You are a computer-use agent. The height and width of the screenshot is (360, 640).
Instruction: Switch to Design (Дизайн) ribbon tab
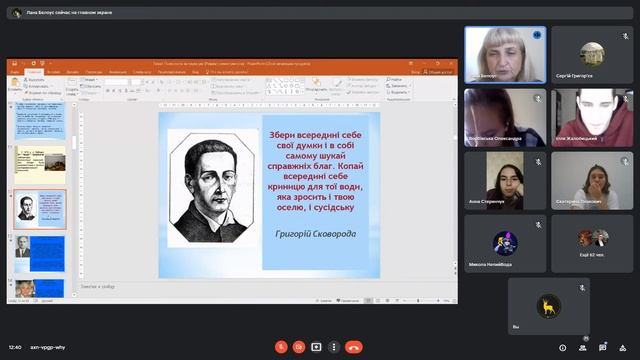pos(73,72)
